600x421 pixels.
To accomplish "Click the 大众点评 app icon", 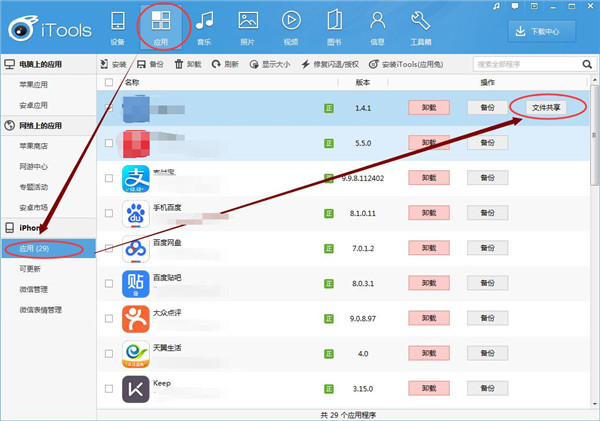I will click(x=135, y=319).
